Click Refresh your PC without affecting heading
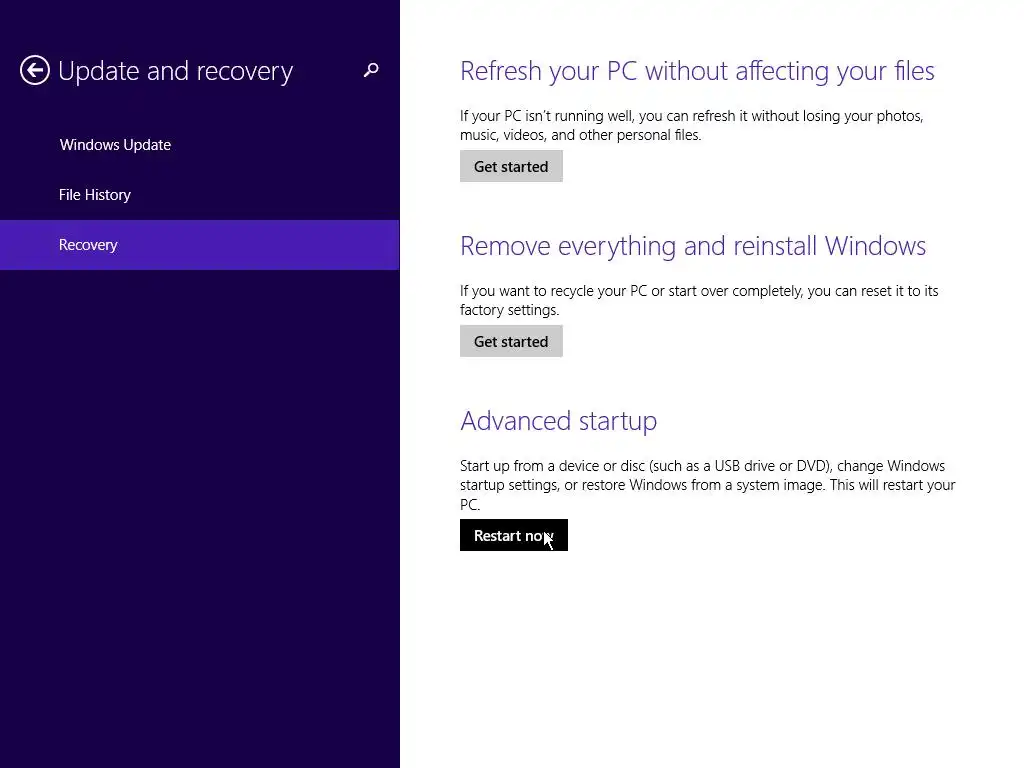 [x=697, y=71]
